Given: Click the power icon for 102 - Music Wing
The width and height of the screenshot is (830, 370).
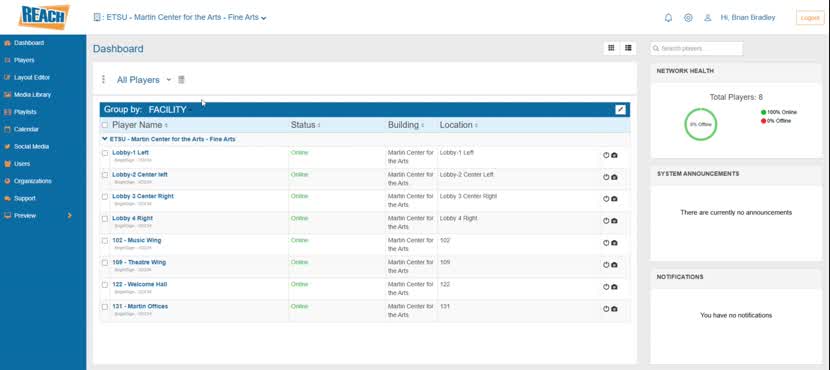Looking at the screenshot, I should pos(606,243).
